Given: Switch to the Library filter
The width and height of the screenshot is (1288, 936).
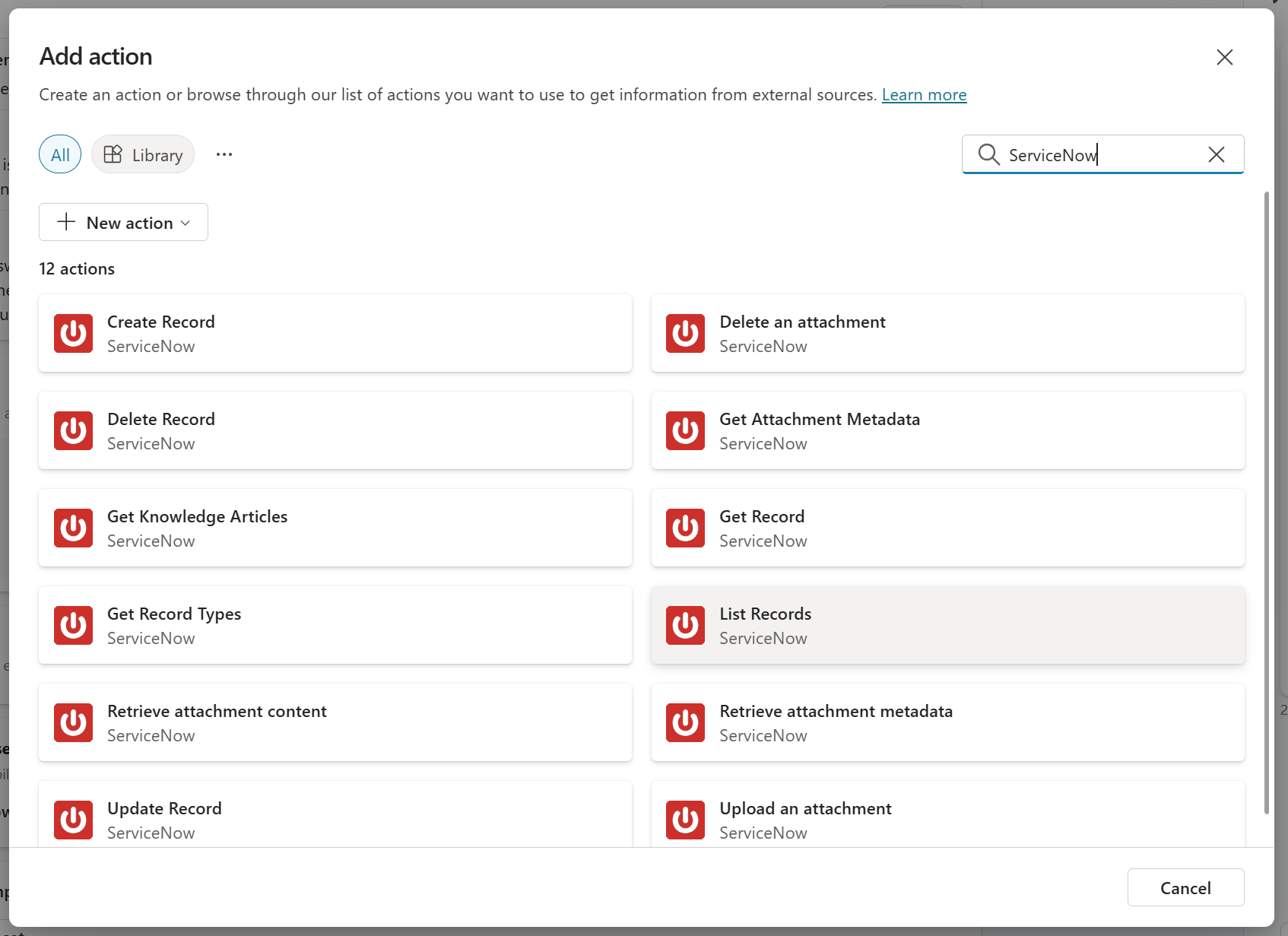Looking at the screenshot, I should 143,154.
